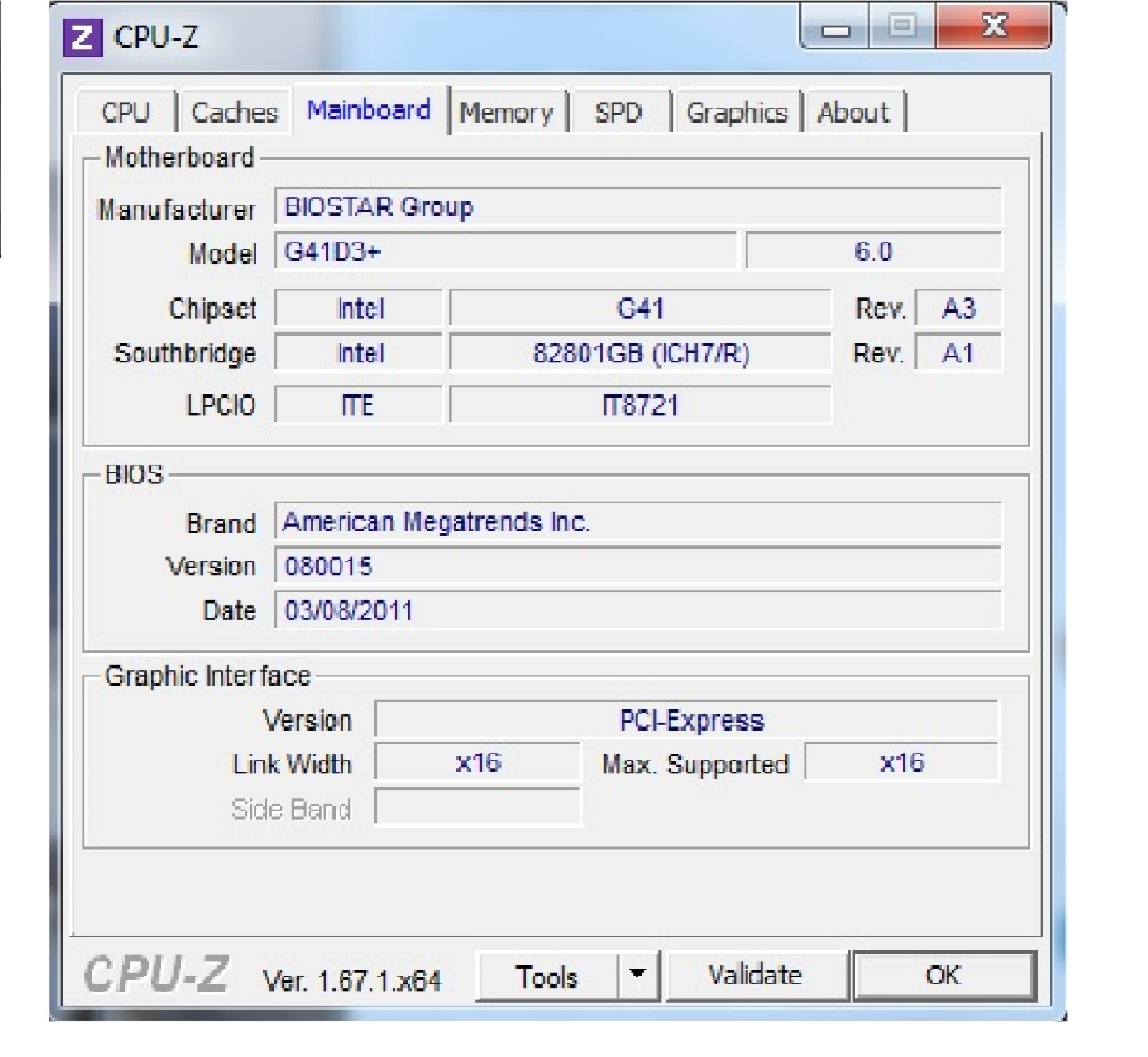
Task: Click the LPCIO chip IT8721 value
Action: pyautogui.click(x=640, y=405)
